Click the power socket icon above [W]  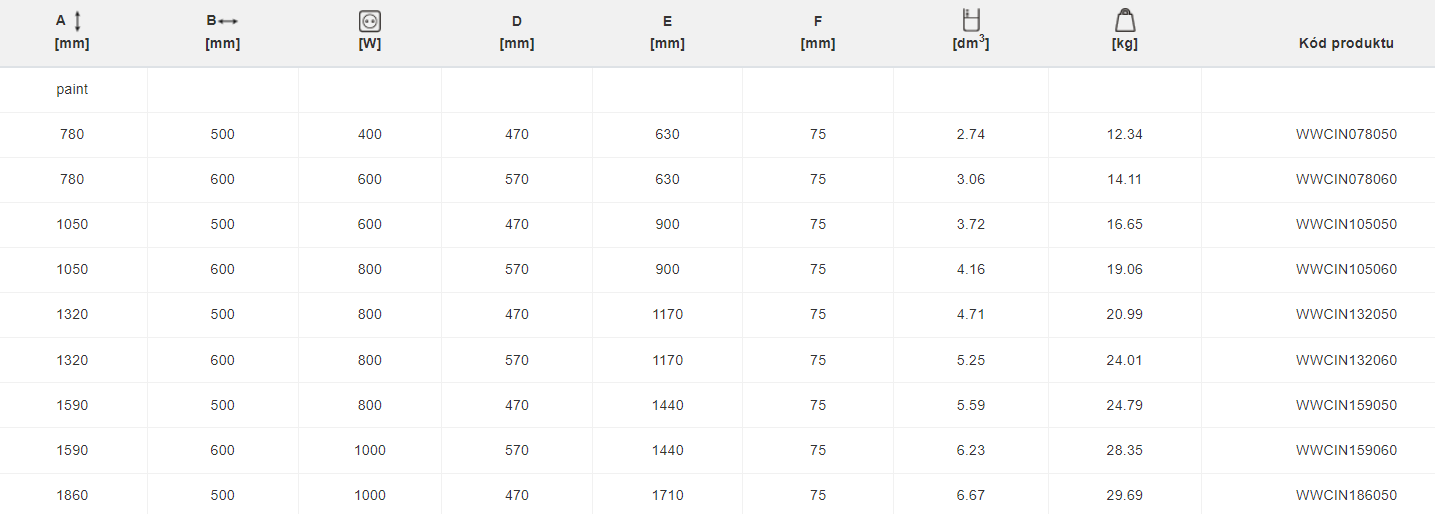coord(370,21)
